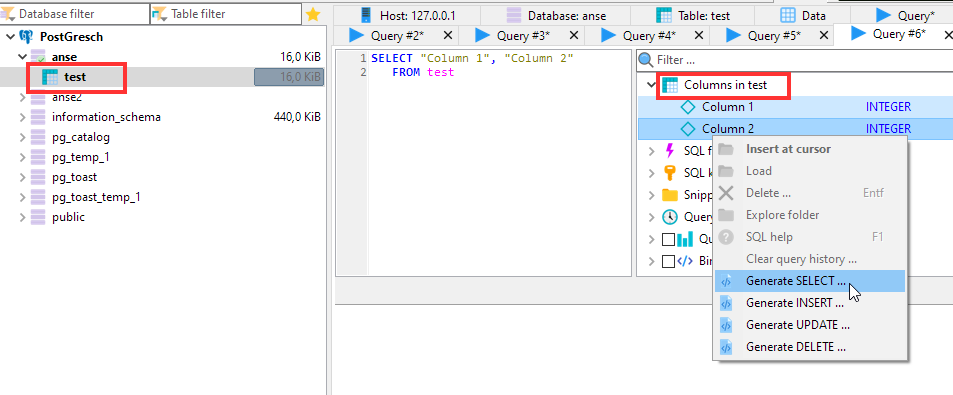953x395 pixels.
Task: Expand the anse2 database node
Action: click(22, 97)
